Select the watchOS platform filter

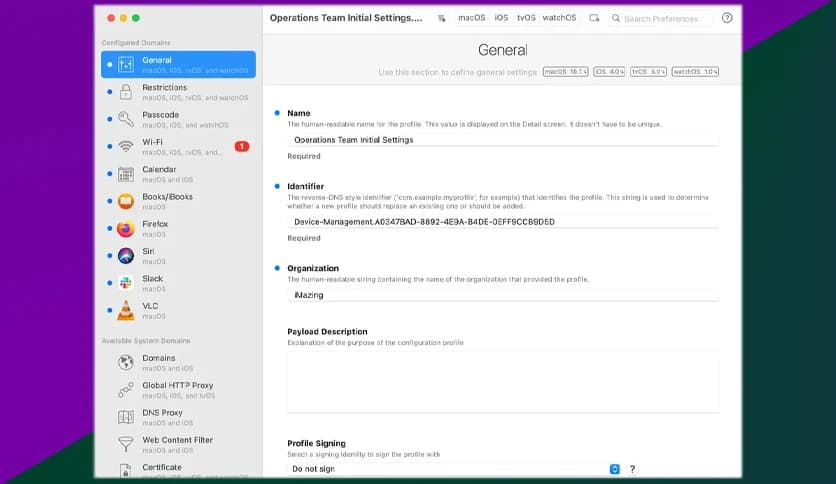click(559, 18)
